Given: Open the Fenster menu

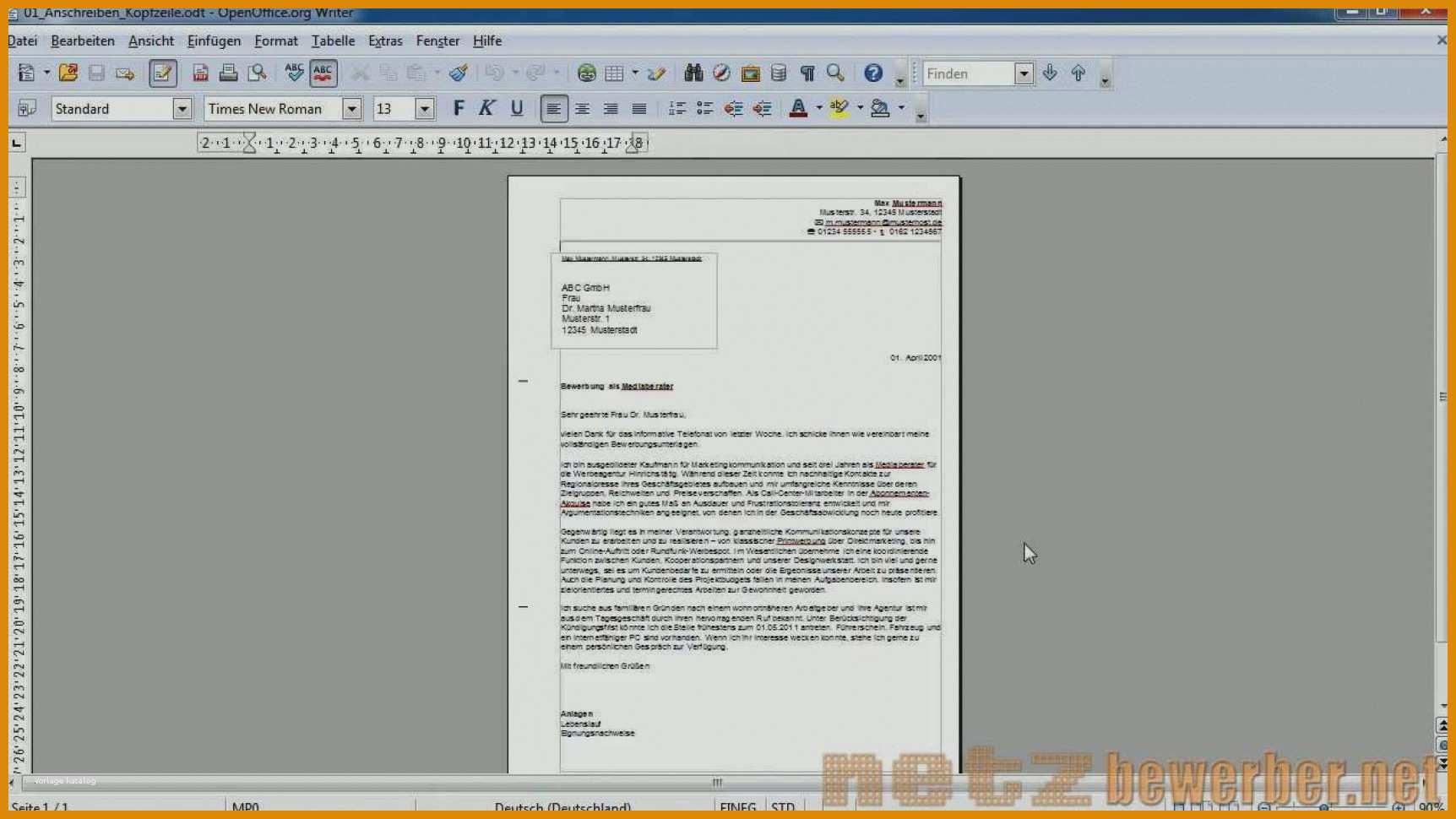Looking at the screenshot, I should (437, 41).
